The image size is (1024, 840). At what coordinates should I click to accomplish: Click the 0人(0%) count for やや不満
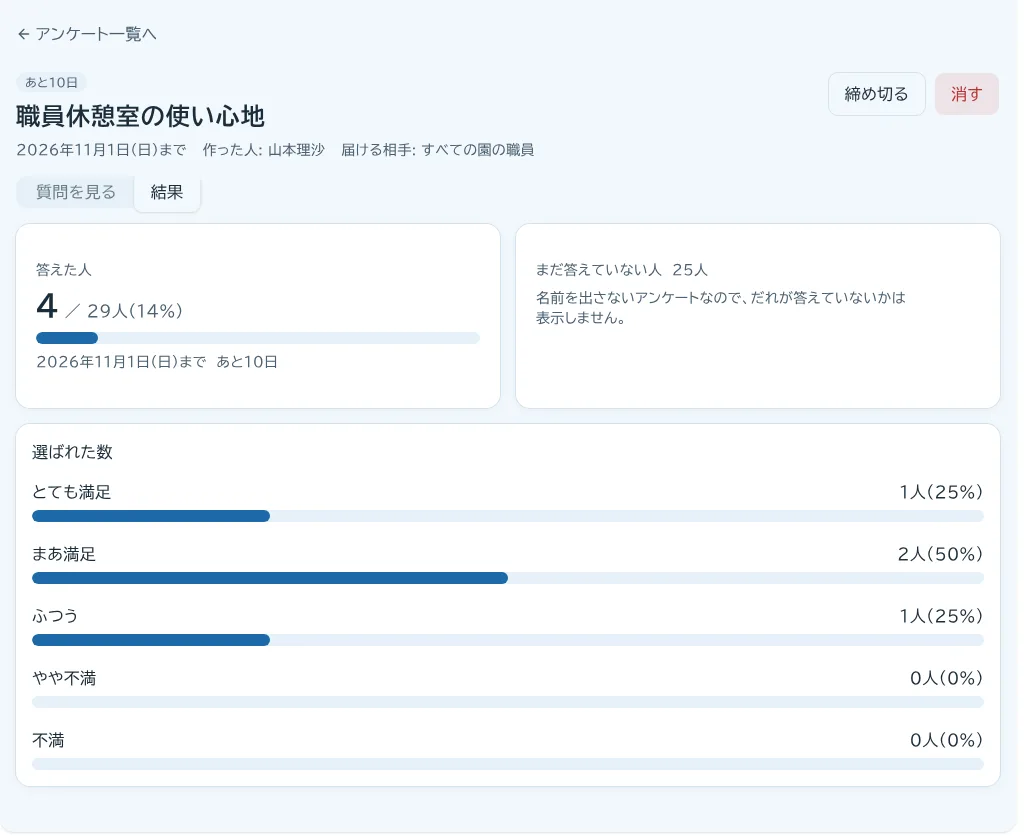pyautogui.click(x=946, y=678)
